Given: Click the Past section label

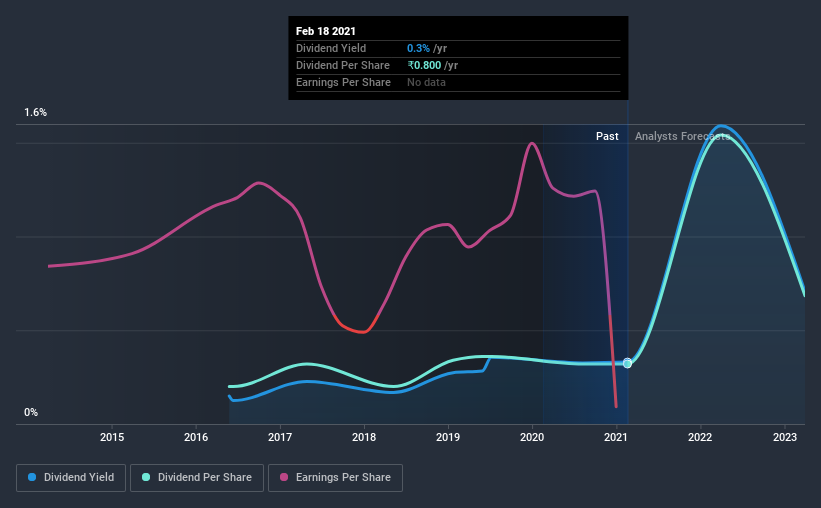Looking at the screenshot, I should click(607, 136).
